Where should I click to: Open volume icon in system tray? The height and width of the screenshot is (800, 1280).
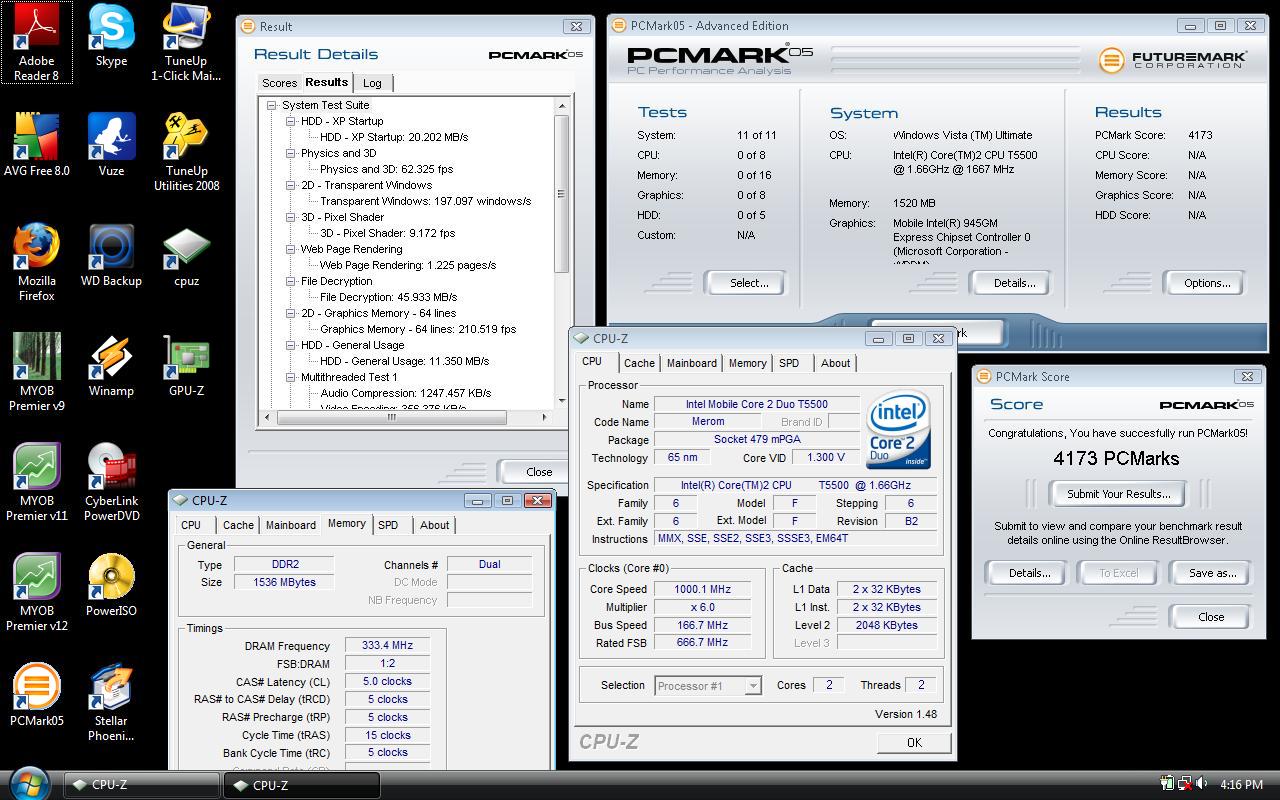coord(1204,784)
